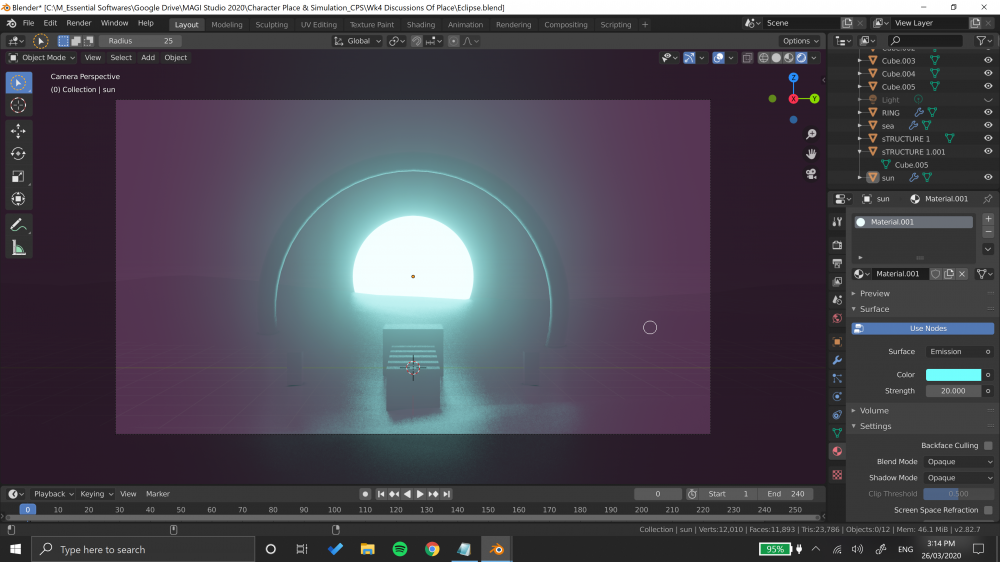1000x562 pixels.
Task: Select the Cursor tool
Action: (x=18, y=105)
